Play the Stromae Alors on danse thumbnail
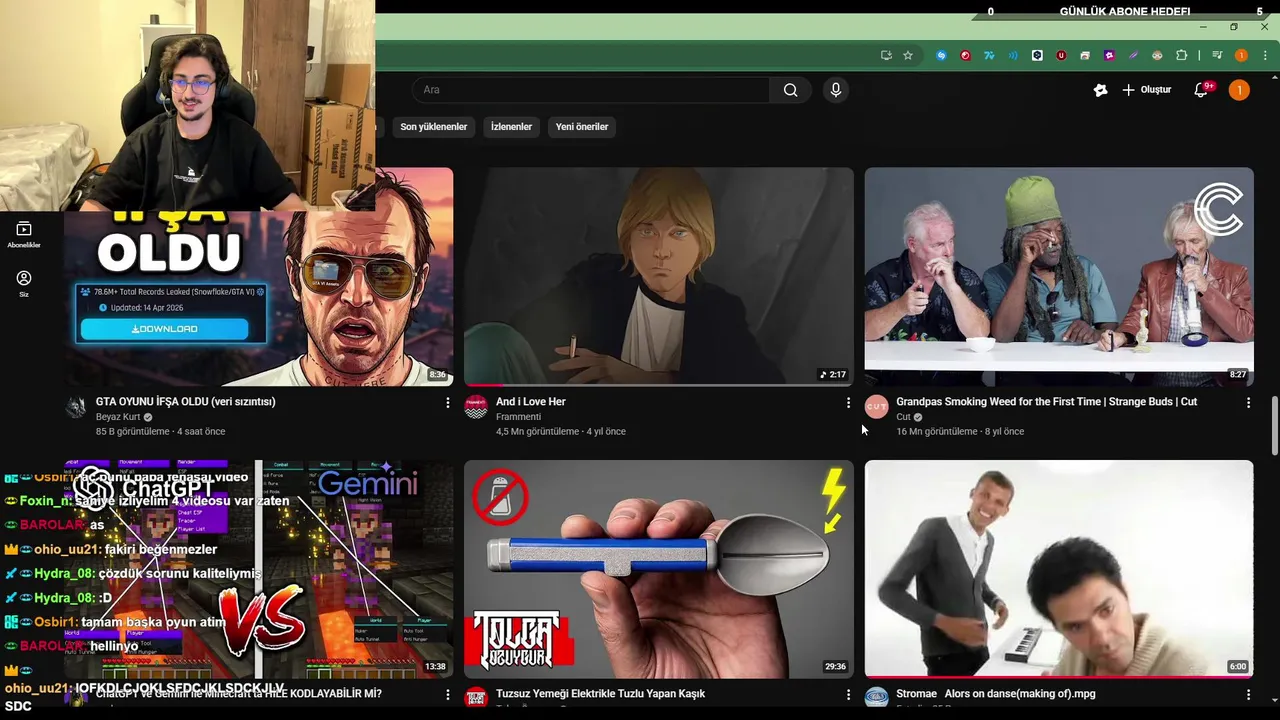 [1059, 569]
